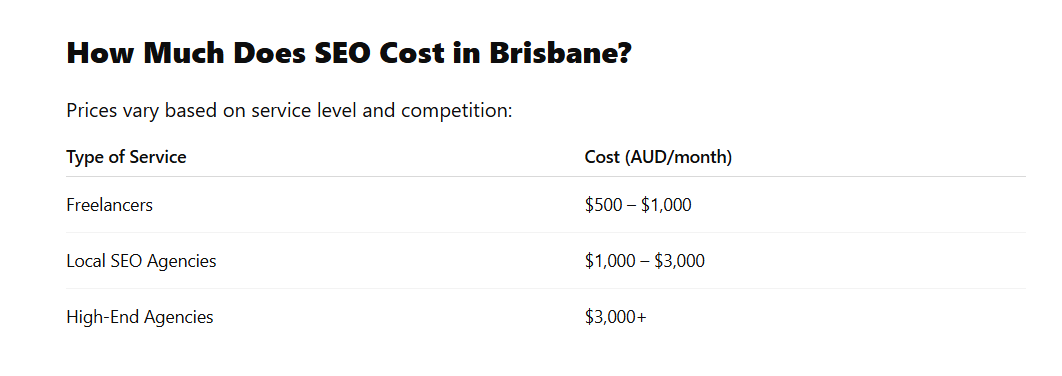Click the '$3,000' upper value in the Local SEO Agencies row
This screenshot has height=376, width=1062.
click(x=679, y=261)
